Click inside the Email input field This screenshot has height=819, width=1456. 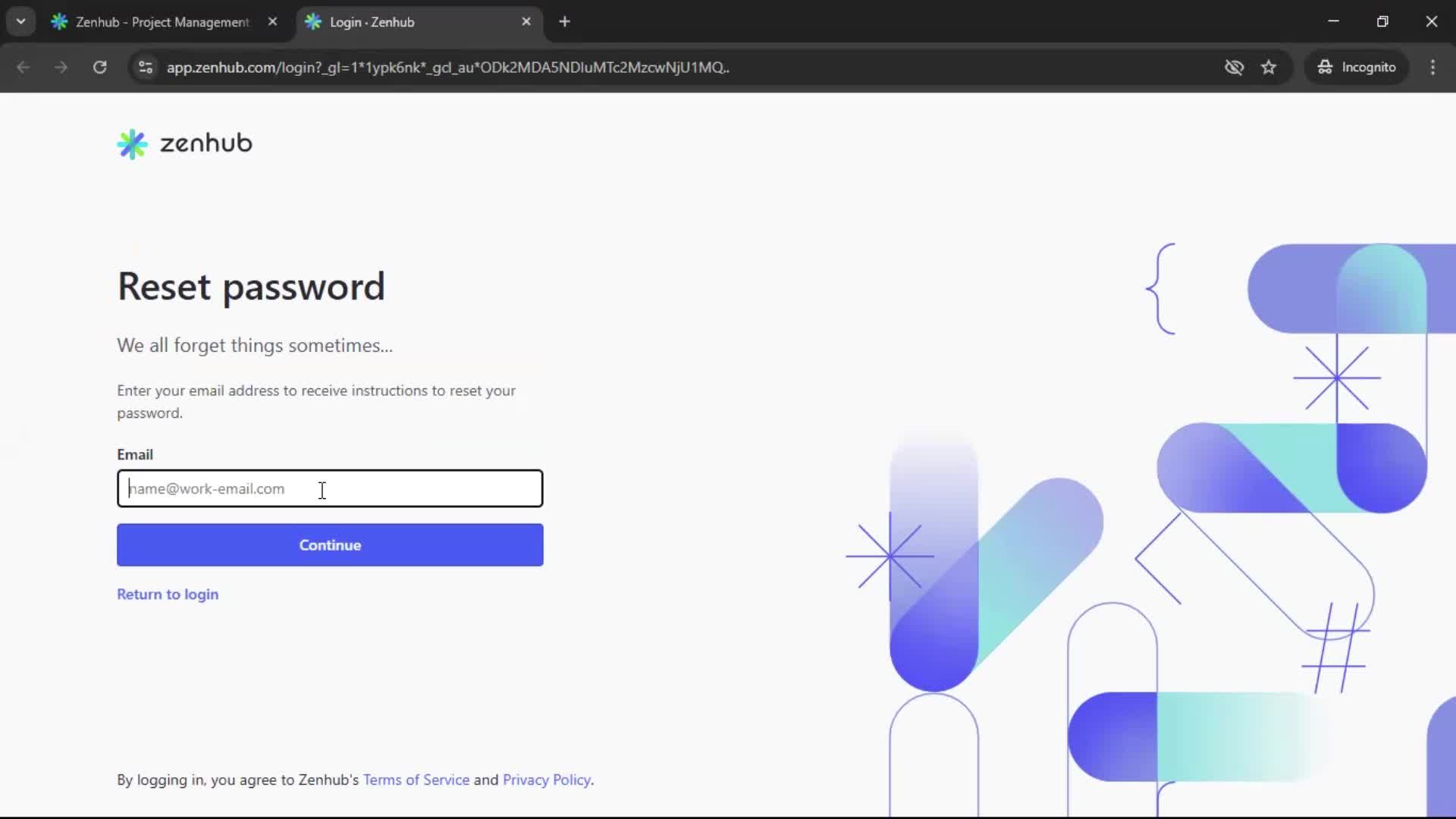pyautogui.click(x=330, y=488)
